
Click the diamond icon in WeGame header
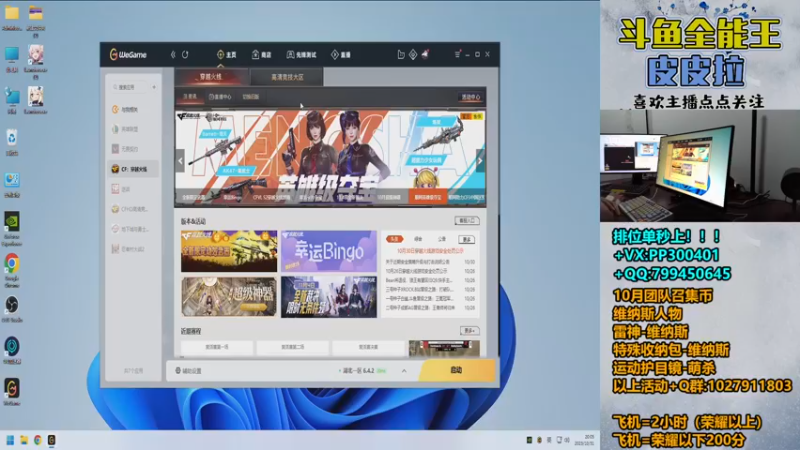point(413,55)
